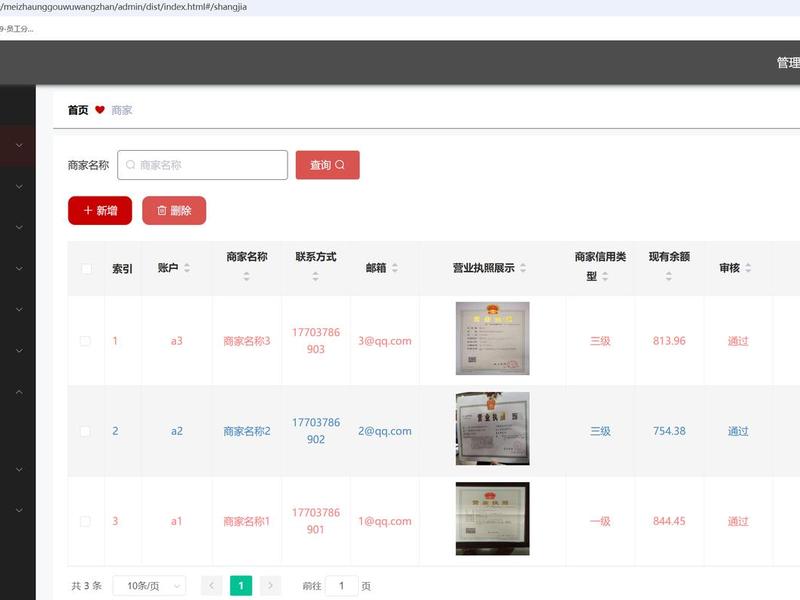Viewport: 800px width, 600px height.
Task: Sort by the 商家信用类型 column arrows
Action: tap(605, 277)
